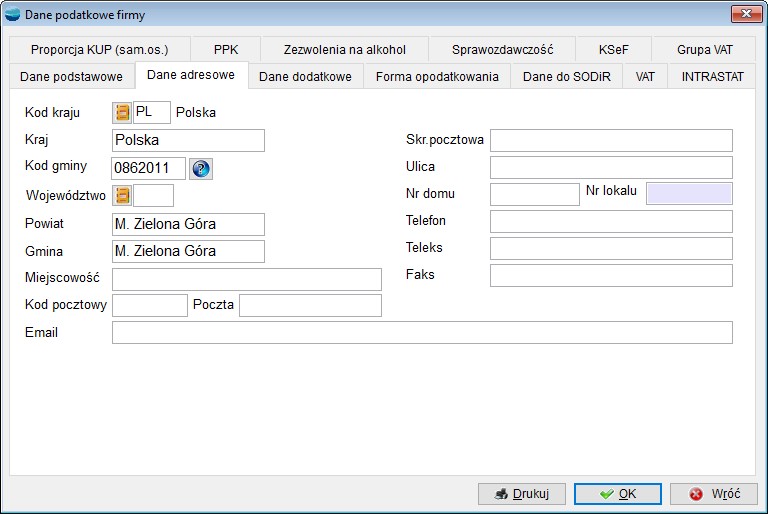Select the Forma opodatkowania tab
Viewport: 768px width, 514px height.
click(437, 77)
